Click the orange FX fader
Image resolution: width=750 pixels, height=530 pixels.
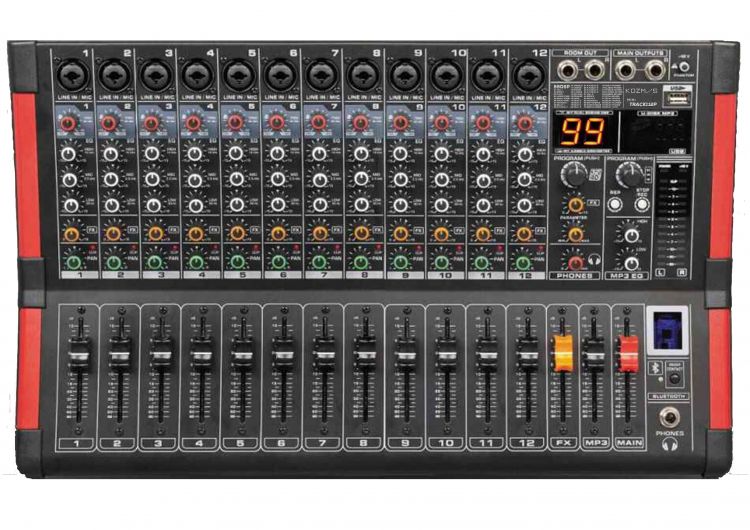pyautogui.click(x=563, y=355)
